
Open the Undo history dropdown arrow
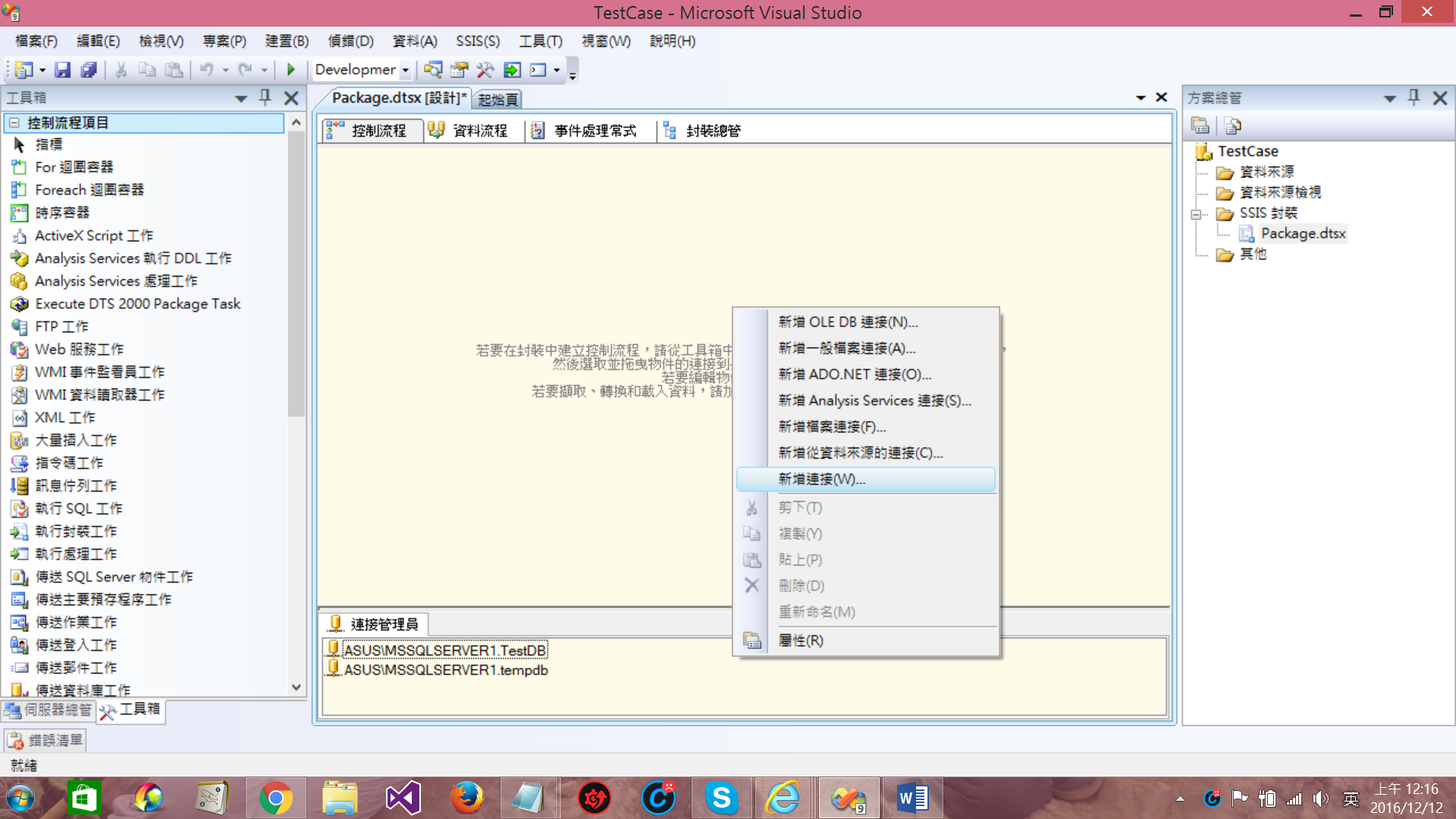click(225, 70)
